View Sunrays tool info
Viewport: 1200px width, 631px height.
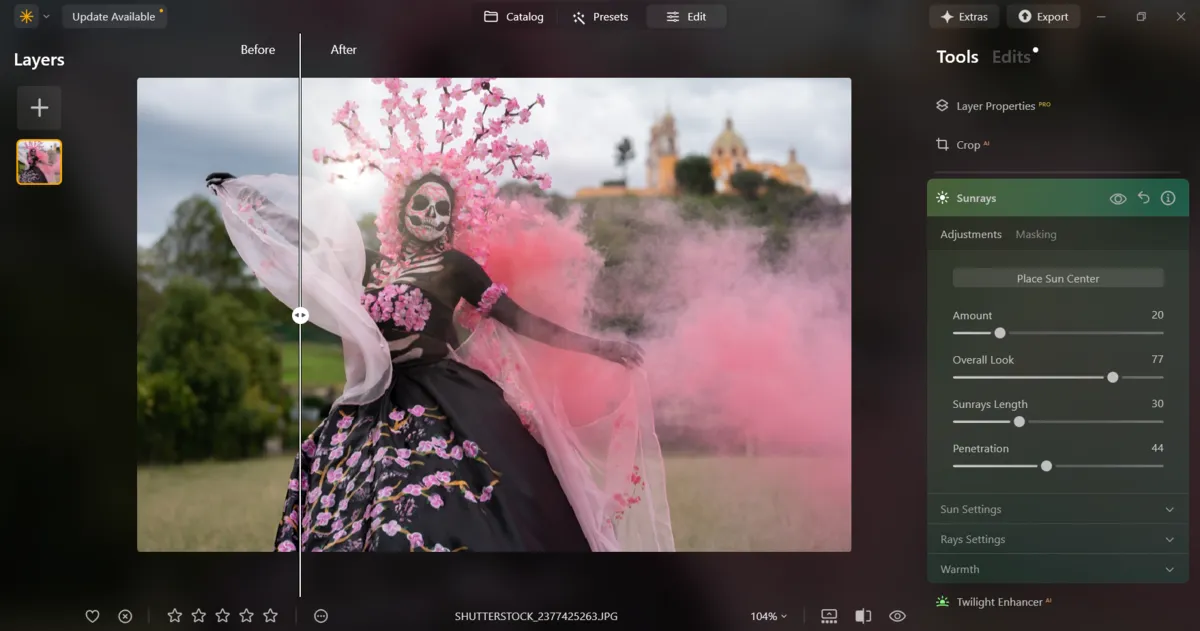(1167, 198)
